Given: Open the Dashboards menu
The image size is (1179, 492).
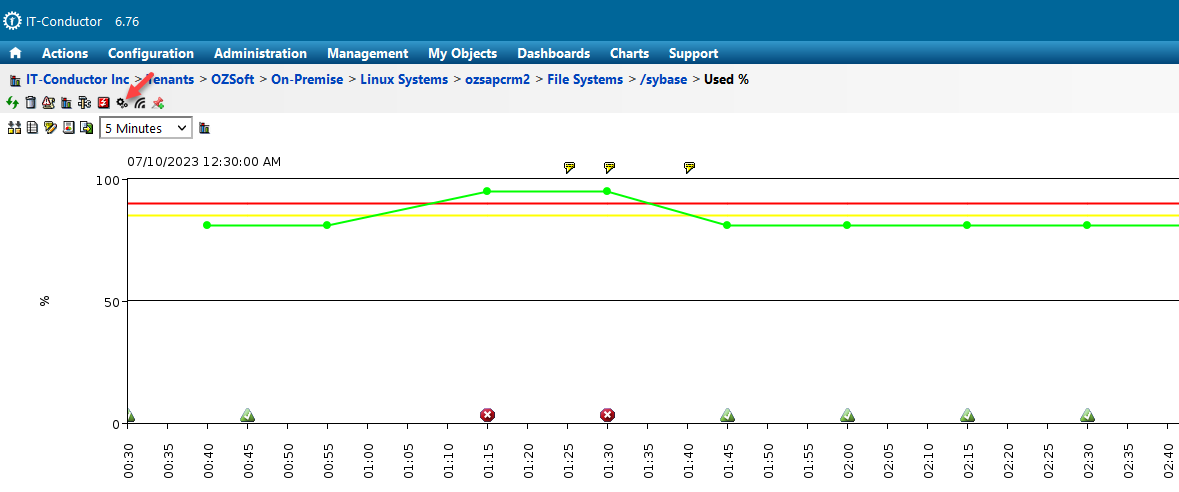Looking at the screenshot, I should click(x=553, y=54).
